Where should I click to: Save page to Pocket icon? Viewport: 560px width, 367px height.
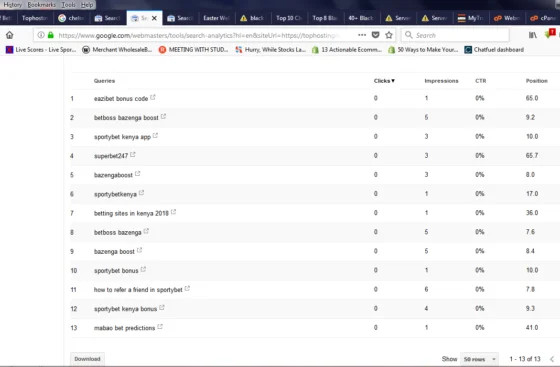(x=375, y=35)
